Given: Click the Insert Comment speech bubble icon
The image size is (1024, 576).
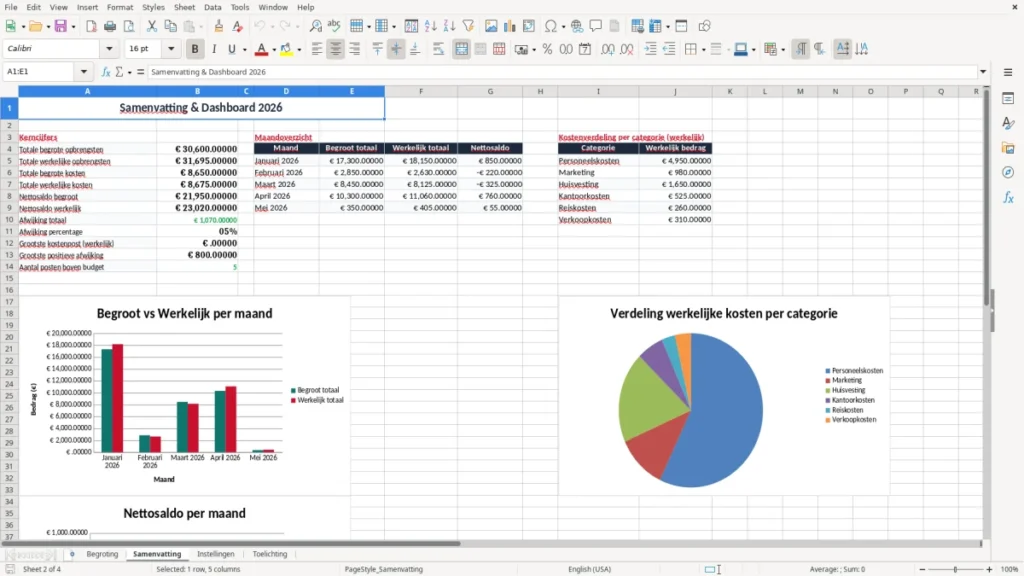Looking at the screenshot, I should click(596, 26).
